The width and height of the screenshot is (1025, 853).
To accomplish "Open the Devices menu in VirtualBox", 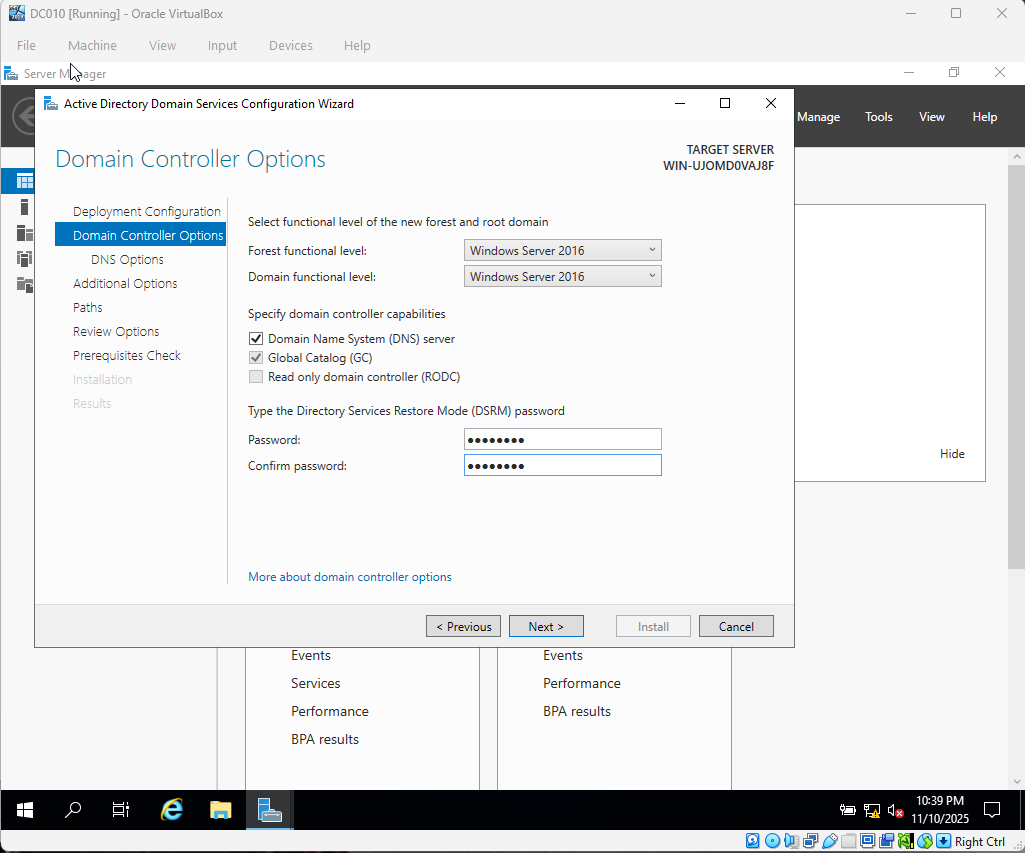I will click(x=290, y=45).
